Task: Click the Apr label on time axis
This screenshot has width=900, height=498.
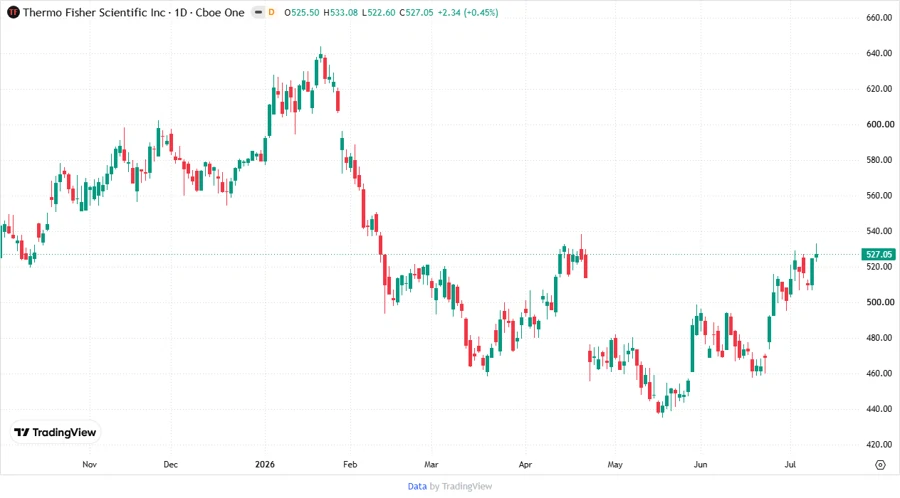Action: (x=525, y=465)
